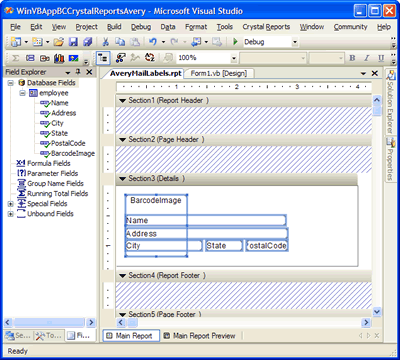
Task: Click the PostalCode field in the tree
Action: [68, 143]
